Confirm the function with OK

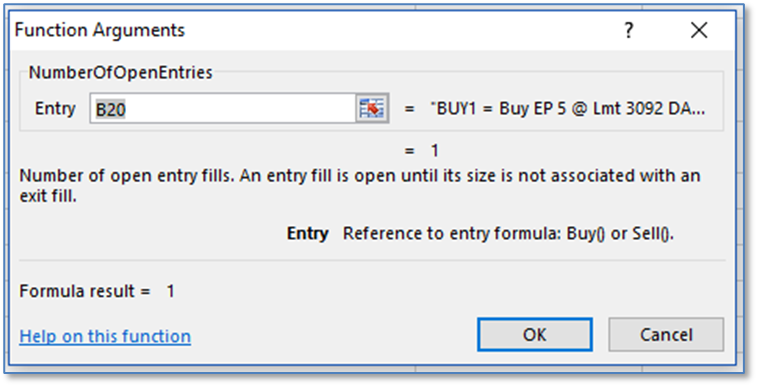[535, 335]
